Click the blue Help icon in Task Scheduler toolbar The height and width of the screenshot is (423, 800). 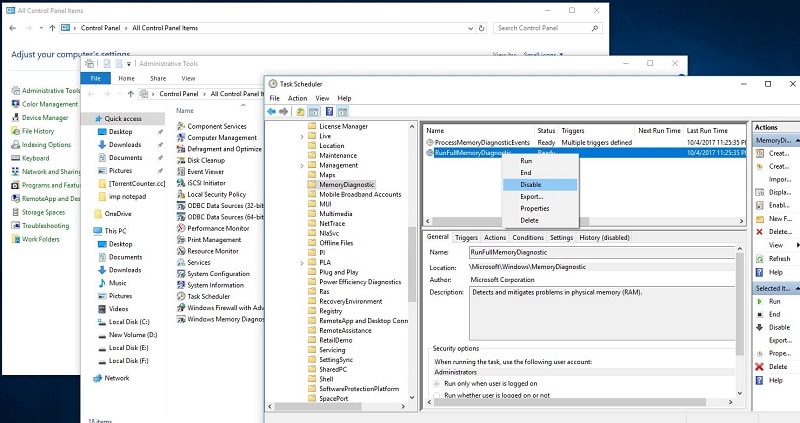pos(329,111)
